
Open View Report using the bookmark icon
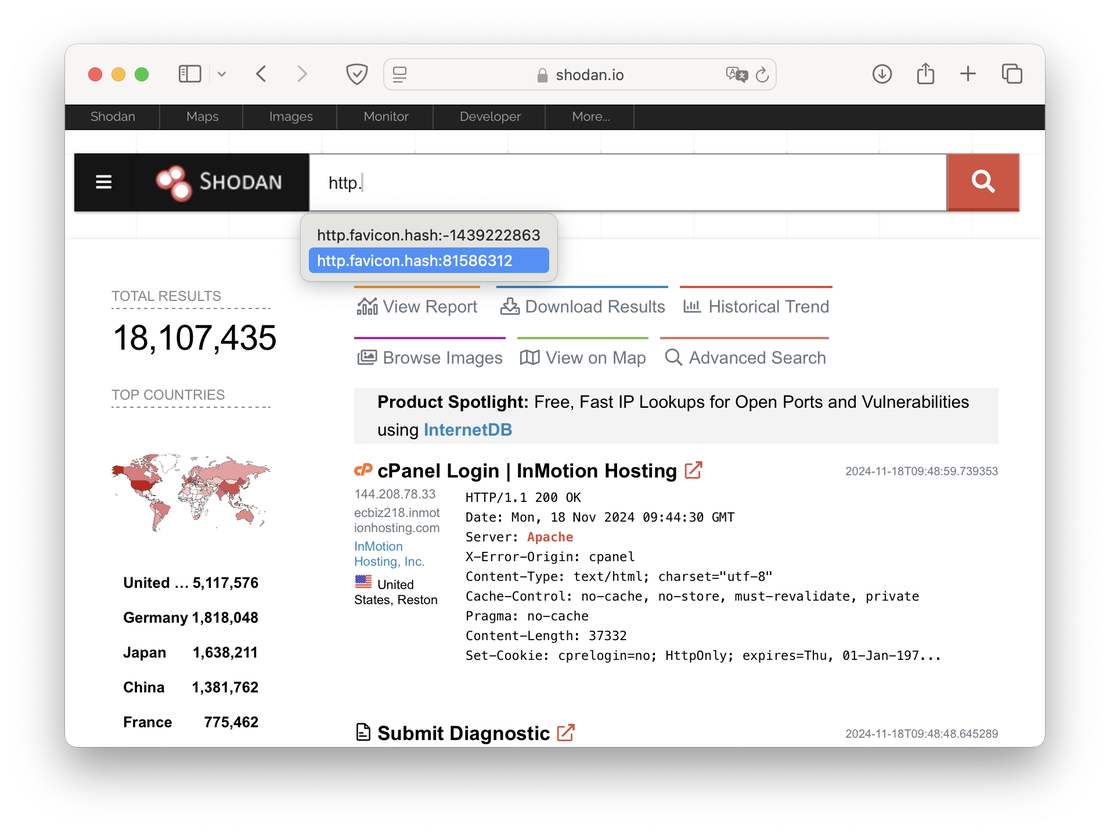click(365, 306)
